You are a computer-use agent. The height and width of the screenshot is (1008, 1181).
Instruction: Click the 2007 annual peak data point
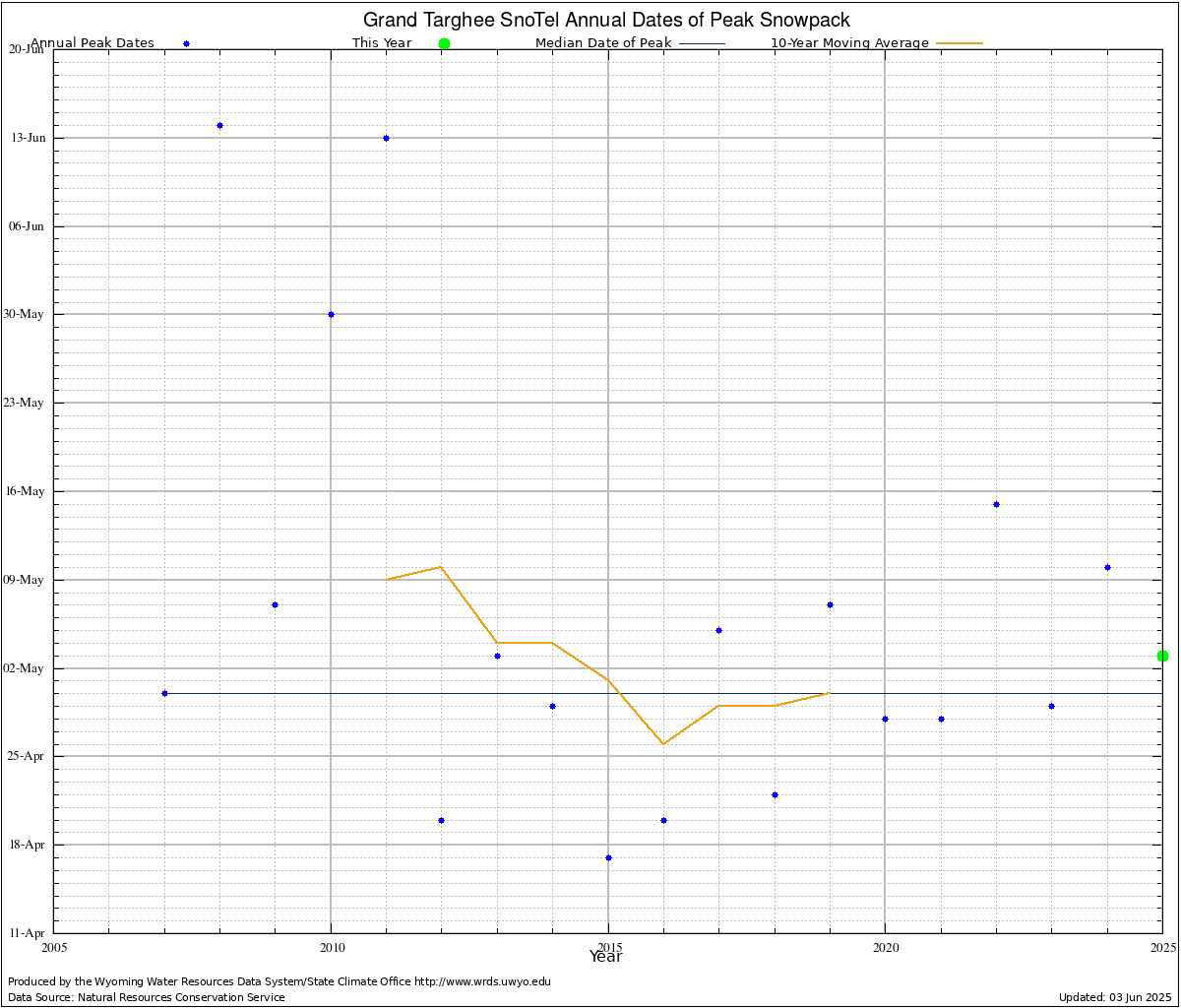(164, 694)
